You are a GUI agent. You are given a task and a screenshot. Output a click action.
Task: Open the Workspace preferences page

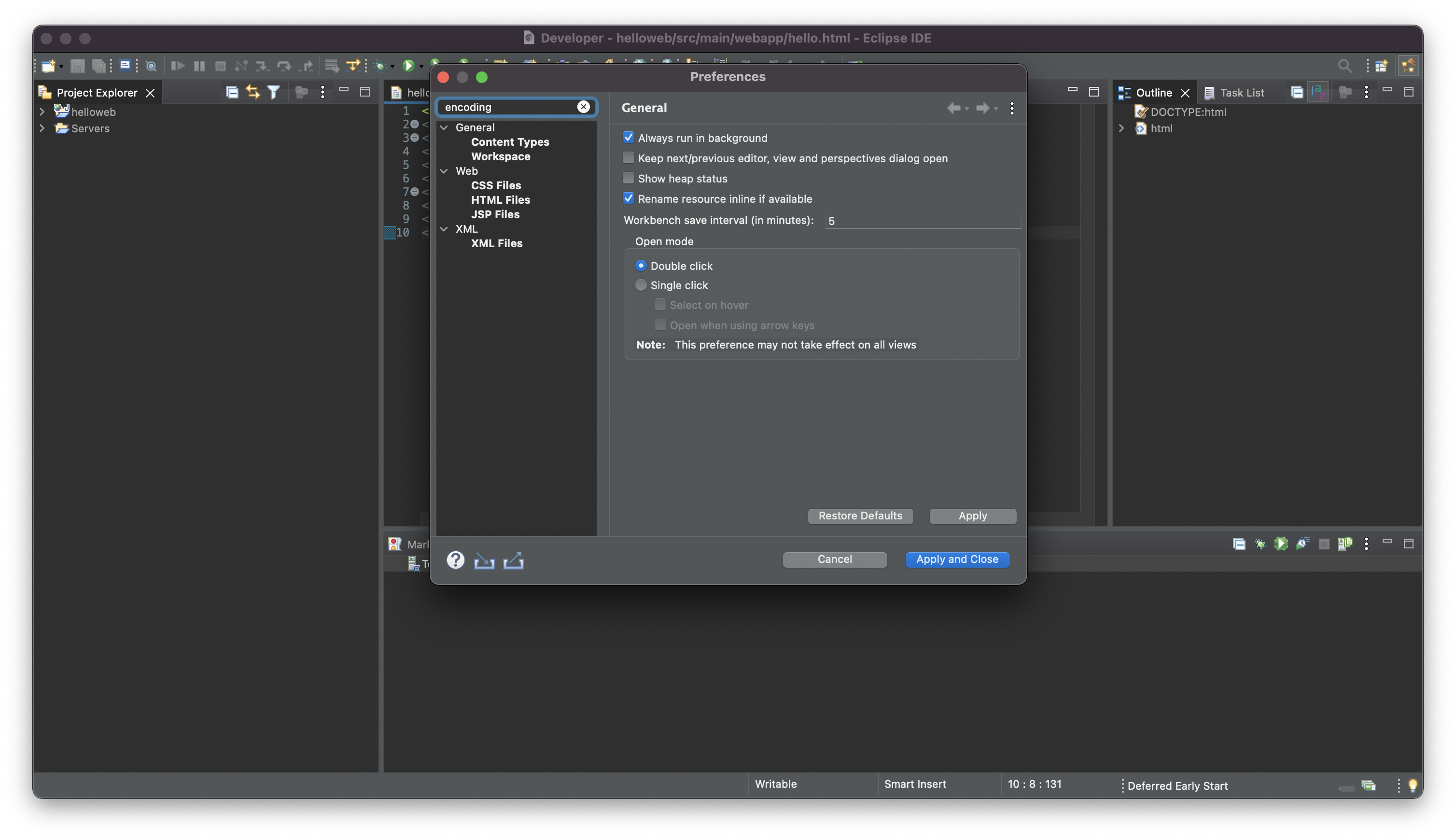point(500,156)
